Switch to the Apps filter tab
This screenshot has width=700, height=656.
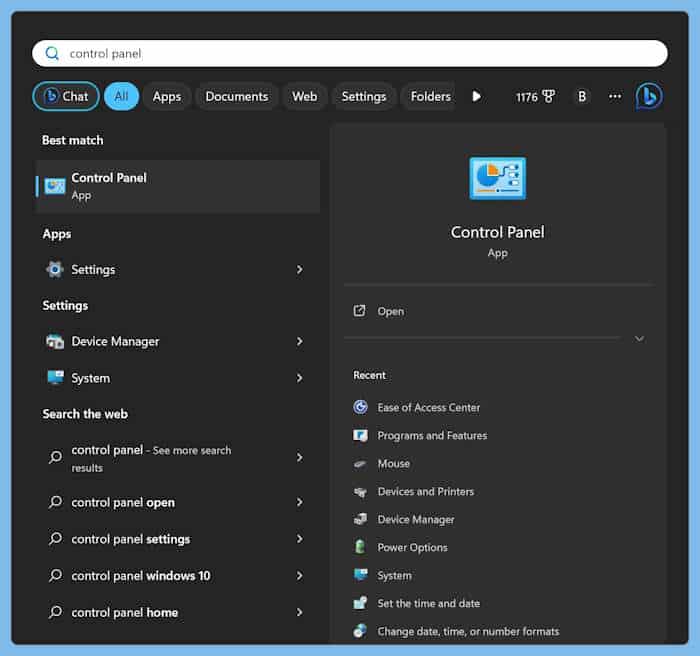(x=167, y=96)
